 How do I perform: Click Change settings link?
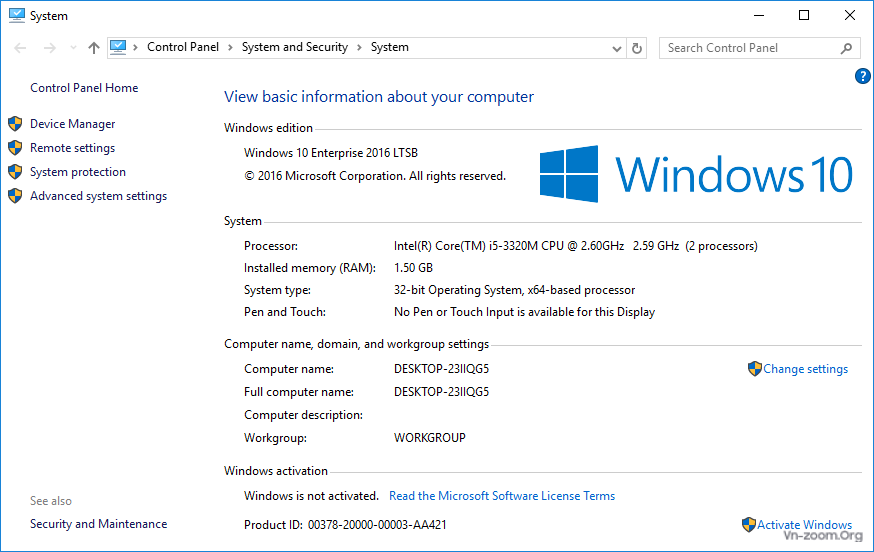click(x=805, y=369)
